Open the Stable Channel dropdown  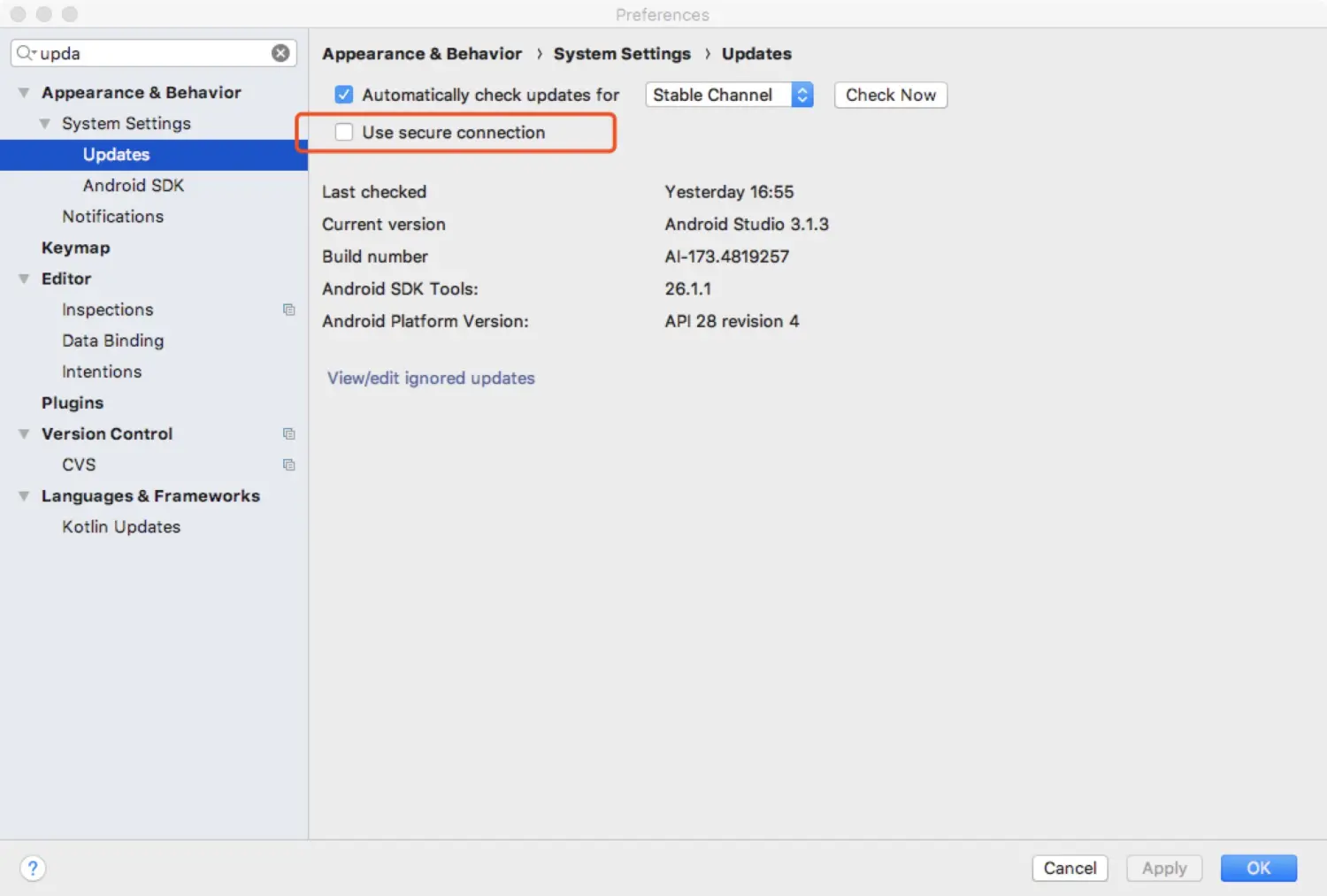click(x=729, y=95)
